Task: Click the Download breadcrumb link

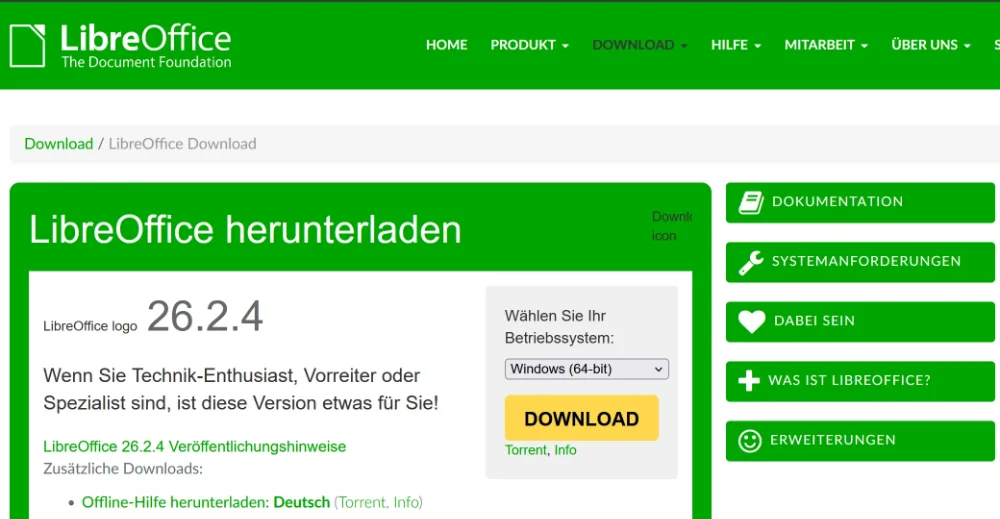Action: [59, 144]
